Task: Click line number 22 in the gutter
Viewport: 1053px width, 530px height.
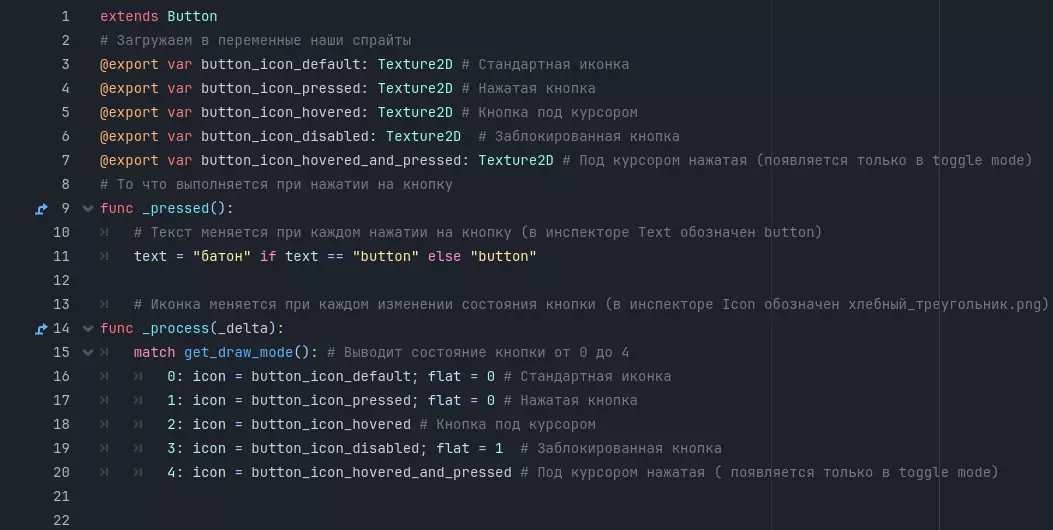Action: [x=61, y=521]
